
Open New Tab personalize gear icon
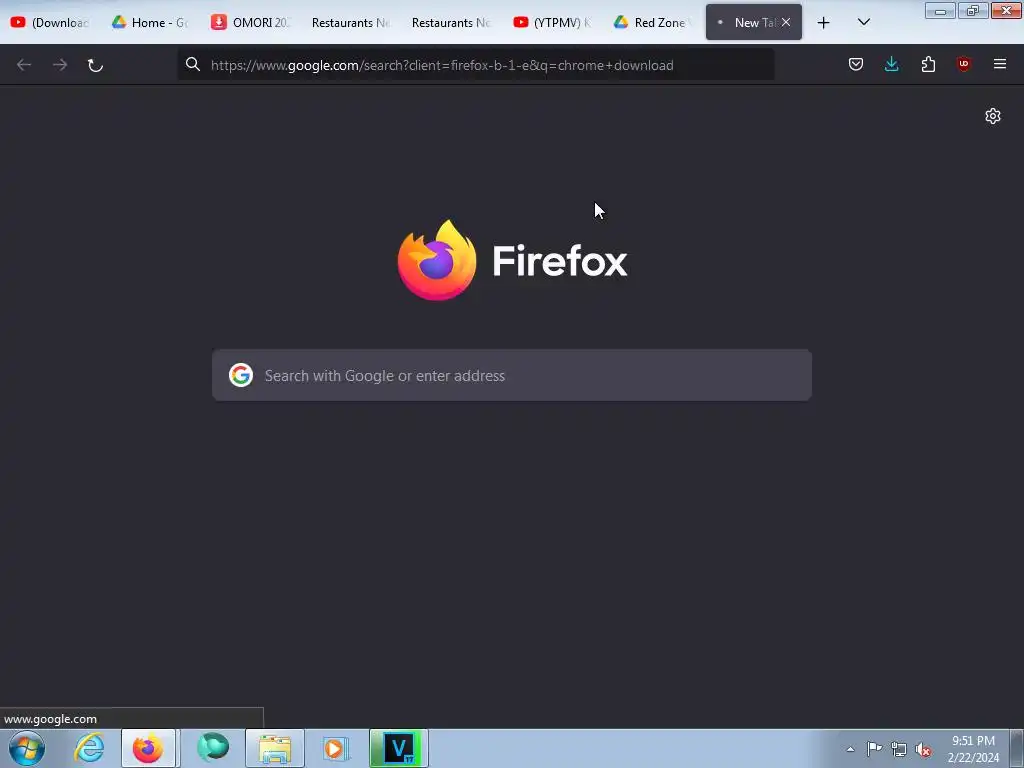[993, 116]
